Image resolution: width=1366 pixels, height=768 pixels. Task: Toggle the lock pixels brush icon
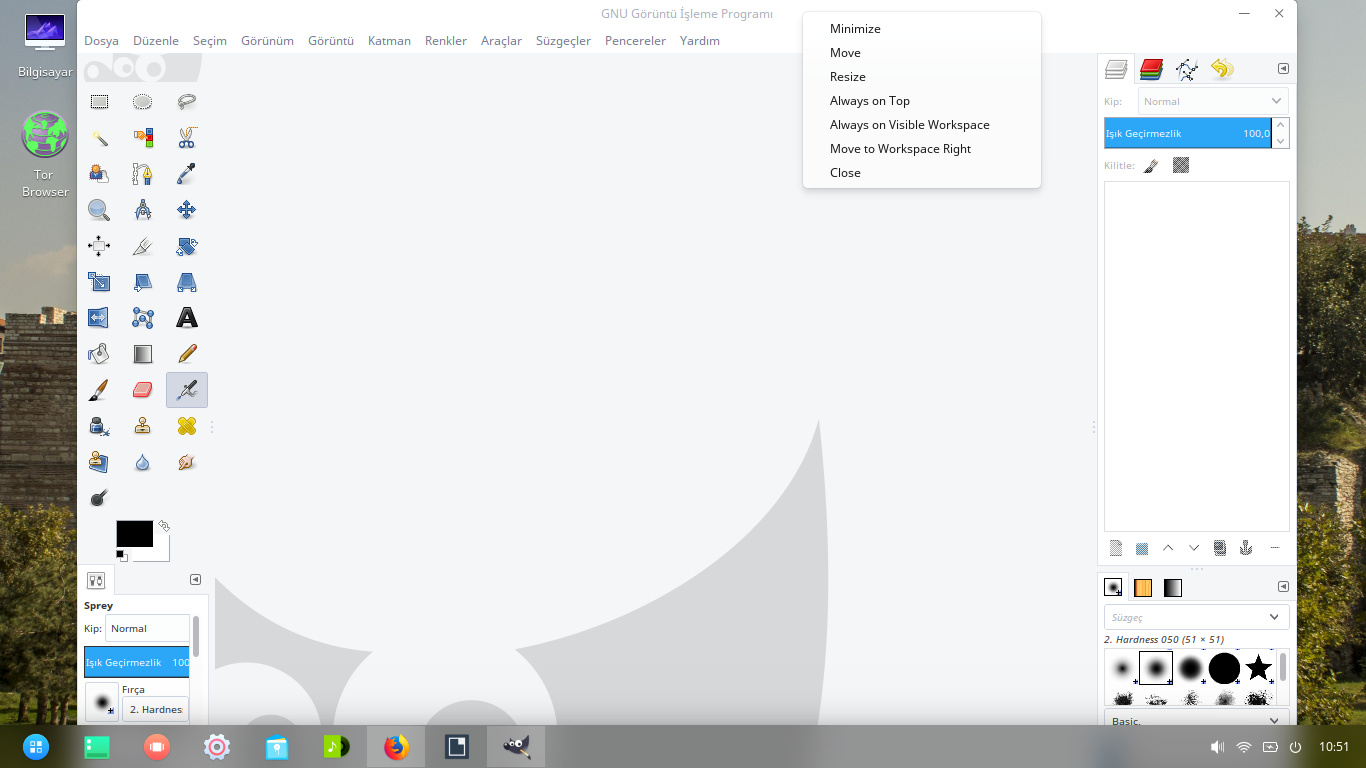[x=1151, y=165]
